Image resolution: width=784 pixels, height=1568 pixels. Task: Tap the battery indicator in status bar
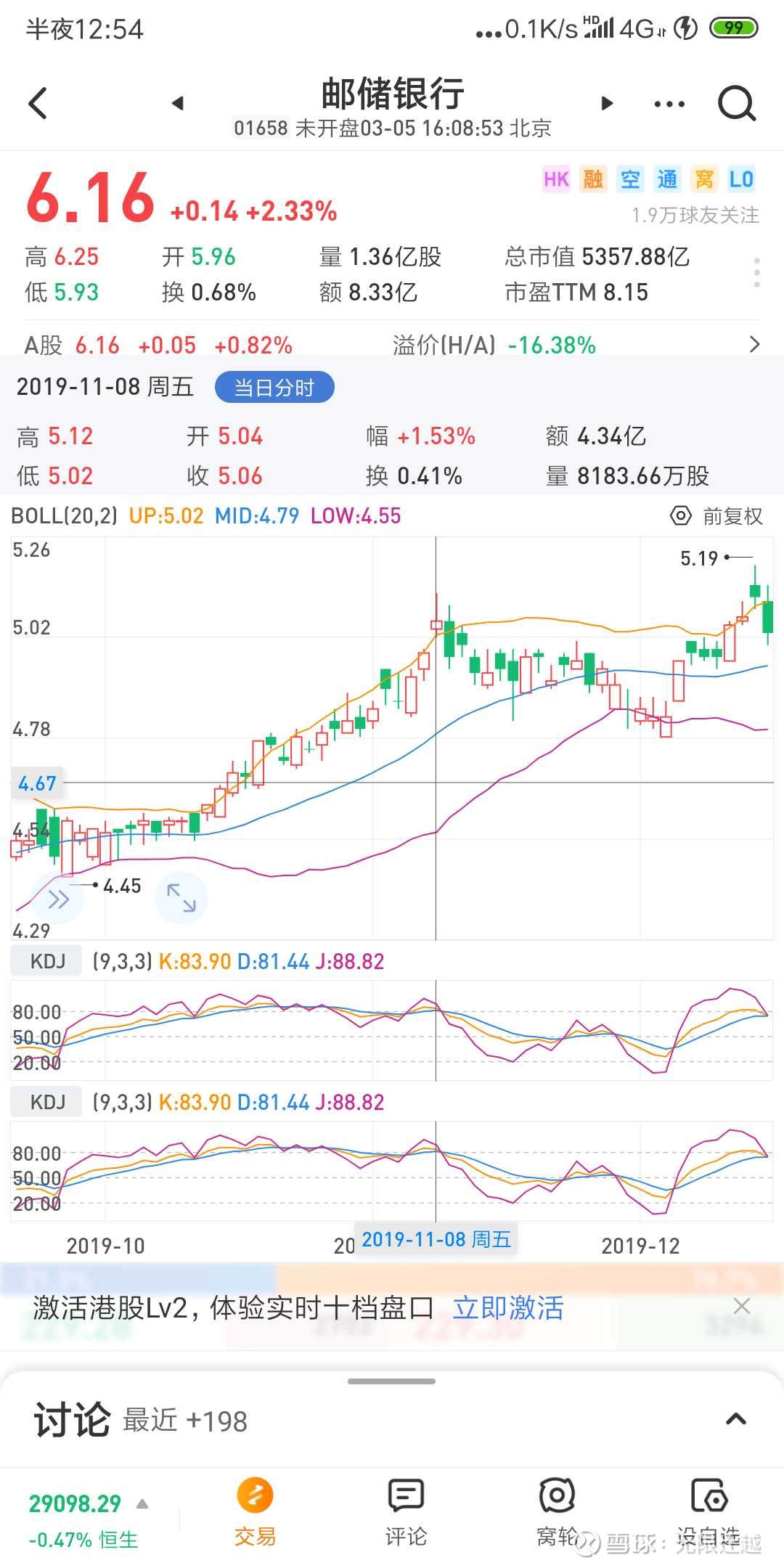(733, 28)
